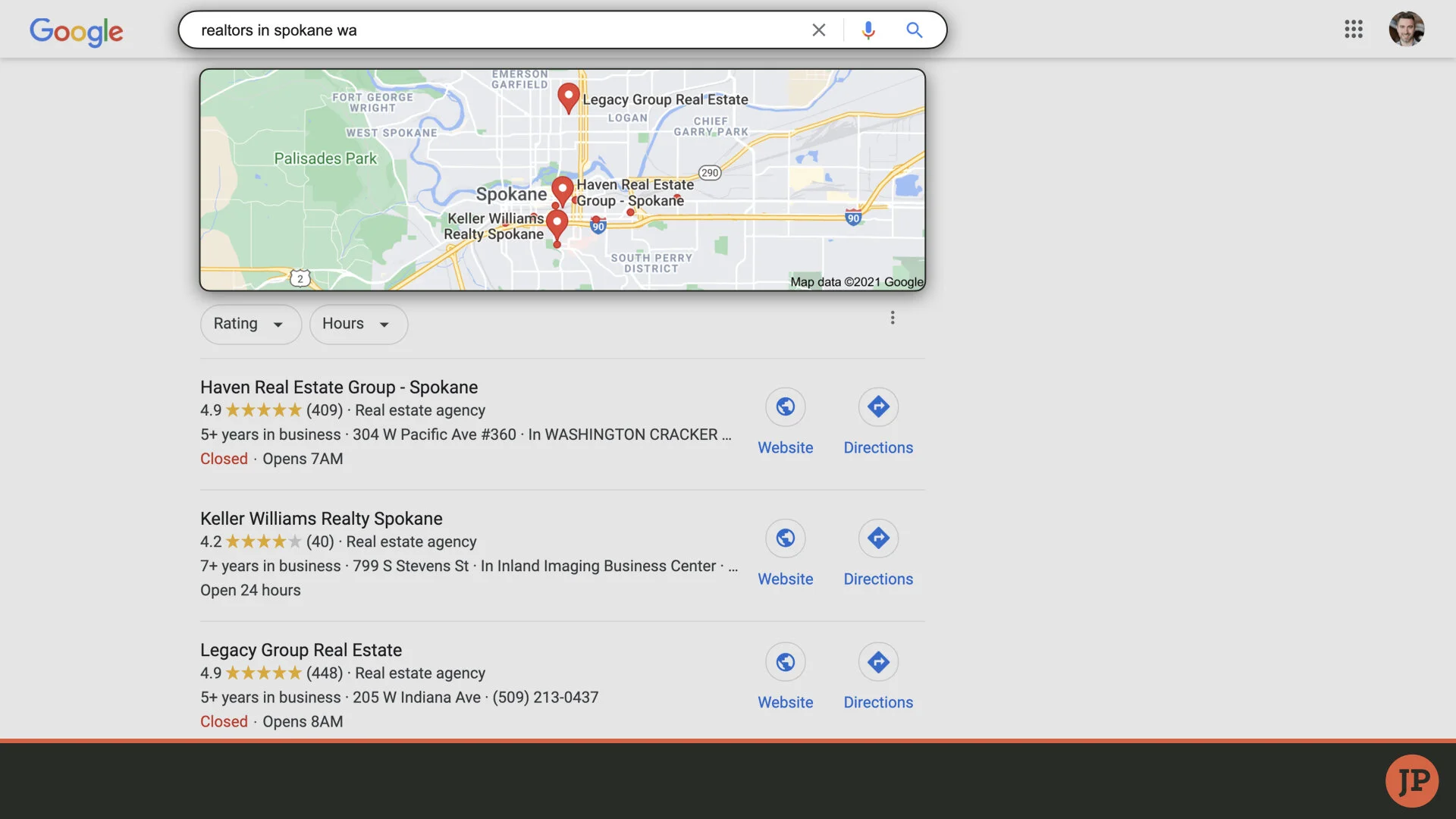Click 'Open 24 hours' text for Keller Williams
1456x819 pixels.
250,590
